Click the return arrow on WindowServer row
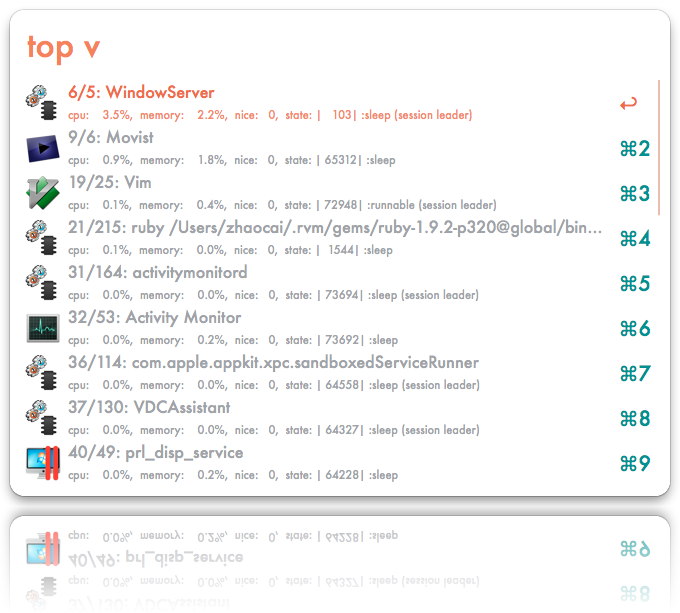Image resolution: width=680 pixels, height=613 pixels. point(628,103)
